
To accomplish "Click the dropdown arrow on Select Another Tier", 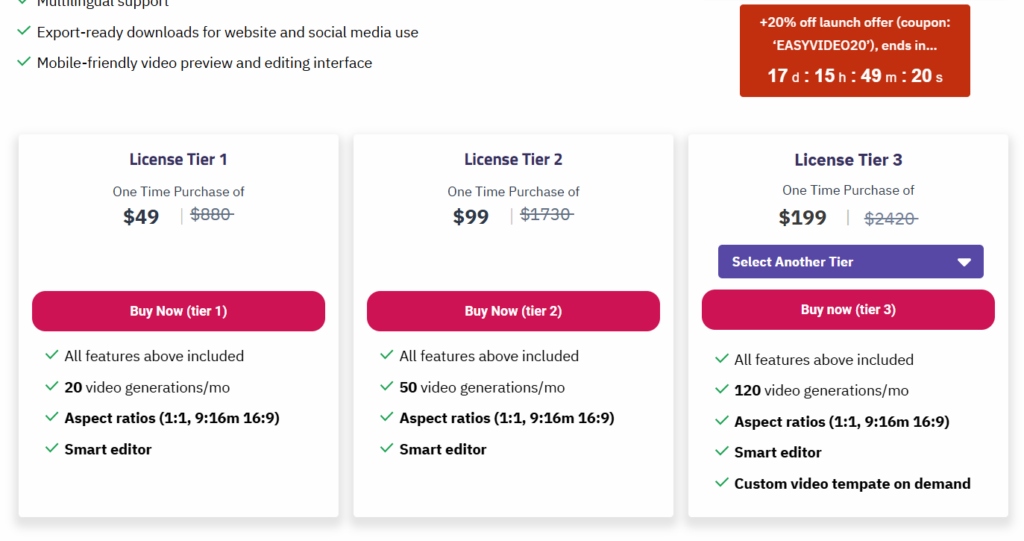I will coord(964,262).
